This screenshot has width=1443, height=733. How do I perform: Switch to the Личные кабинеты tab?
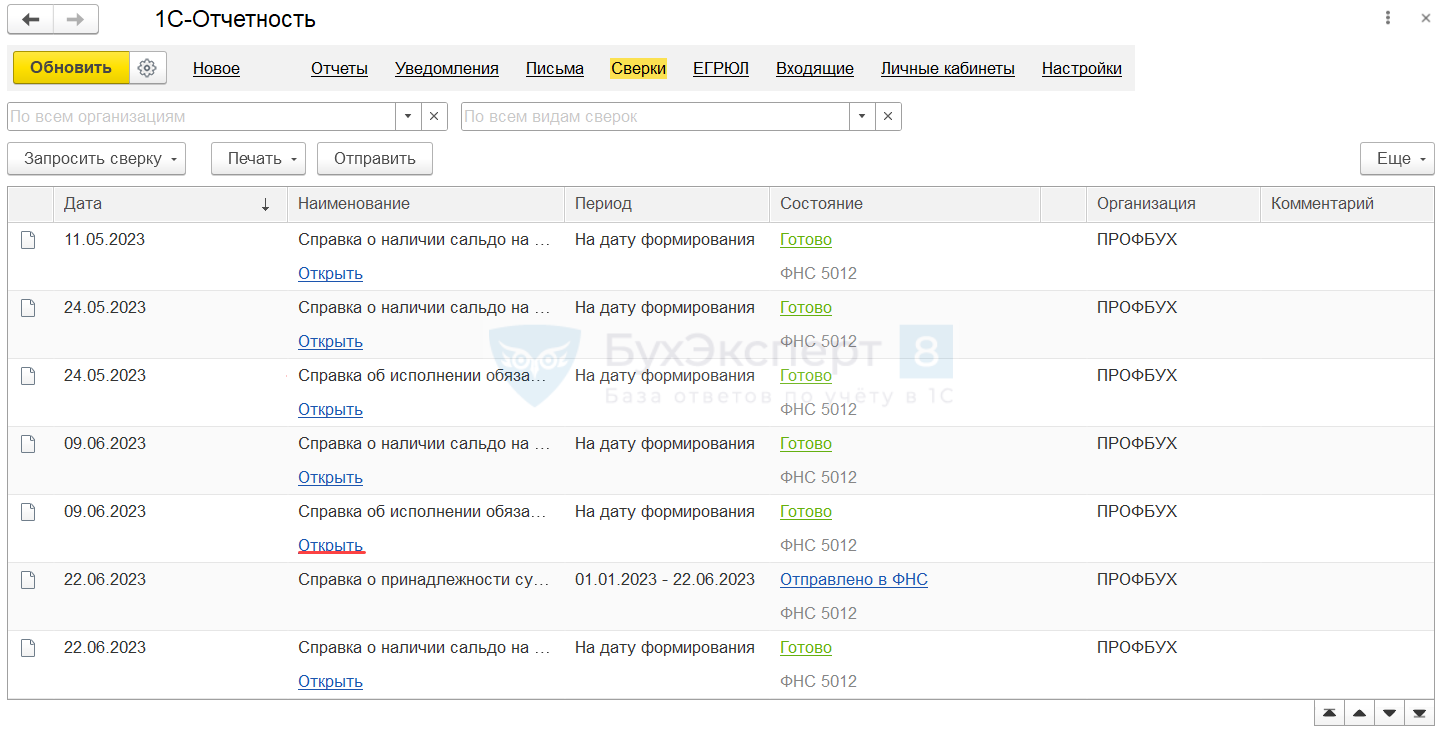pyautogui.click(x=948, y=68)
